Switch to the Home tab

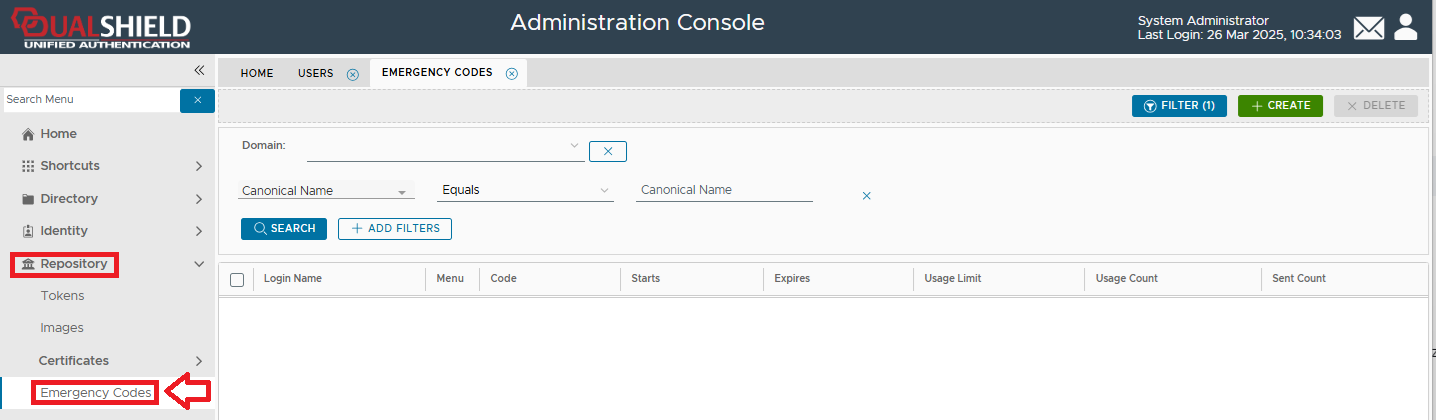point(257,73)
